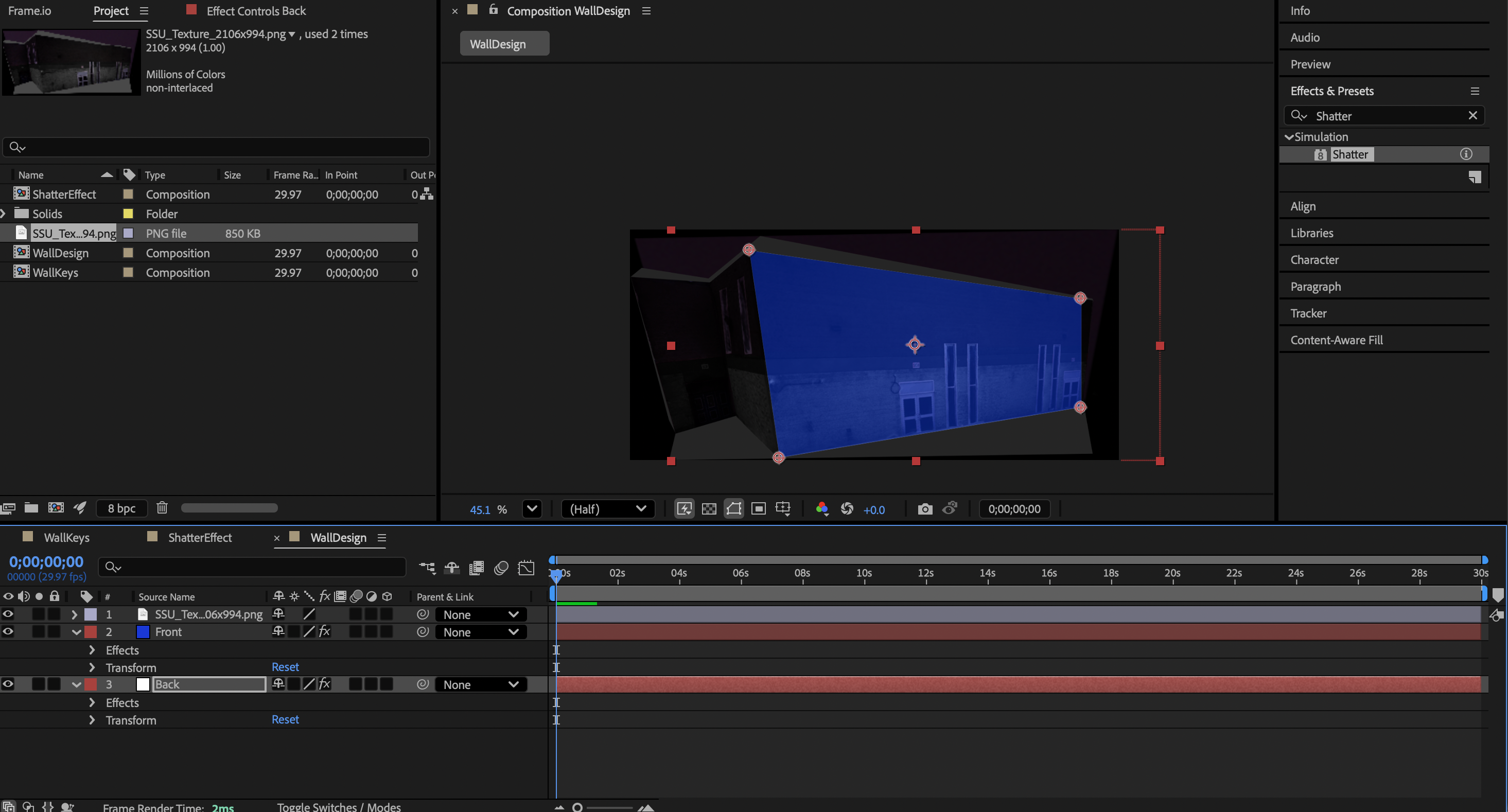Toggle the transparency grid icon
The height and width of the screenshot is (812, 1508).
[x=709, y=509]
